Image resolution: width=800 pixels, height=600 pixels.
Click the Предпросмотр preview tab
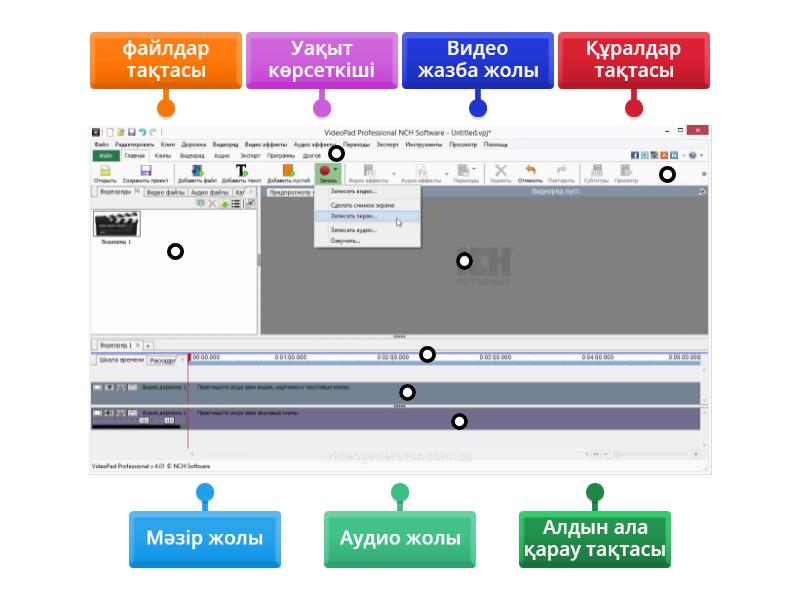click(x=289, y=192)
